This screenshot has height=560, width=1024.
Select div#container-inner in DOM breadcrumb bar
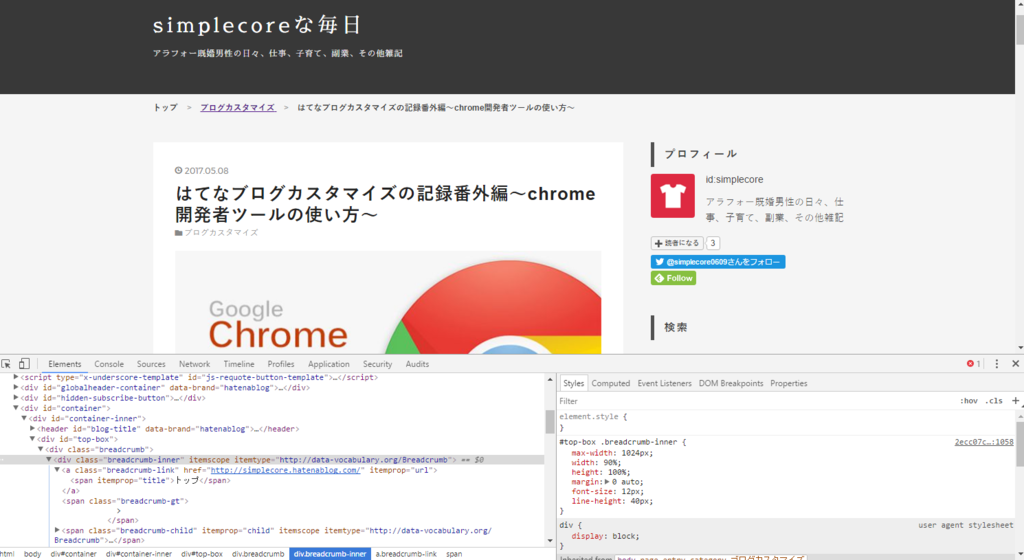[x=138, y=553]
